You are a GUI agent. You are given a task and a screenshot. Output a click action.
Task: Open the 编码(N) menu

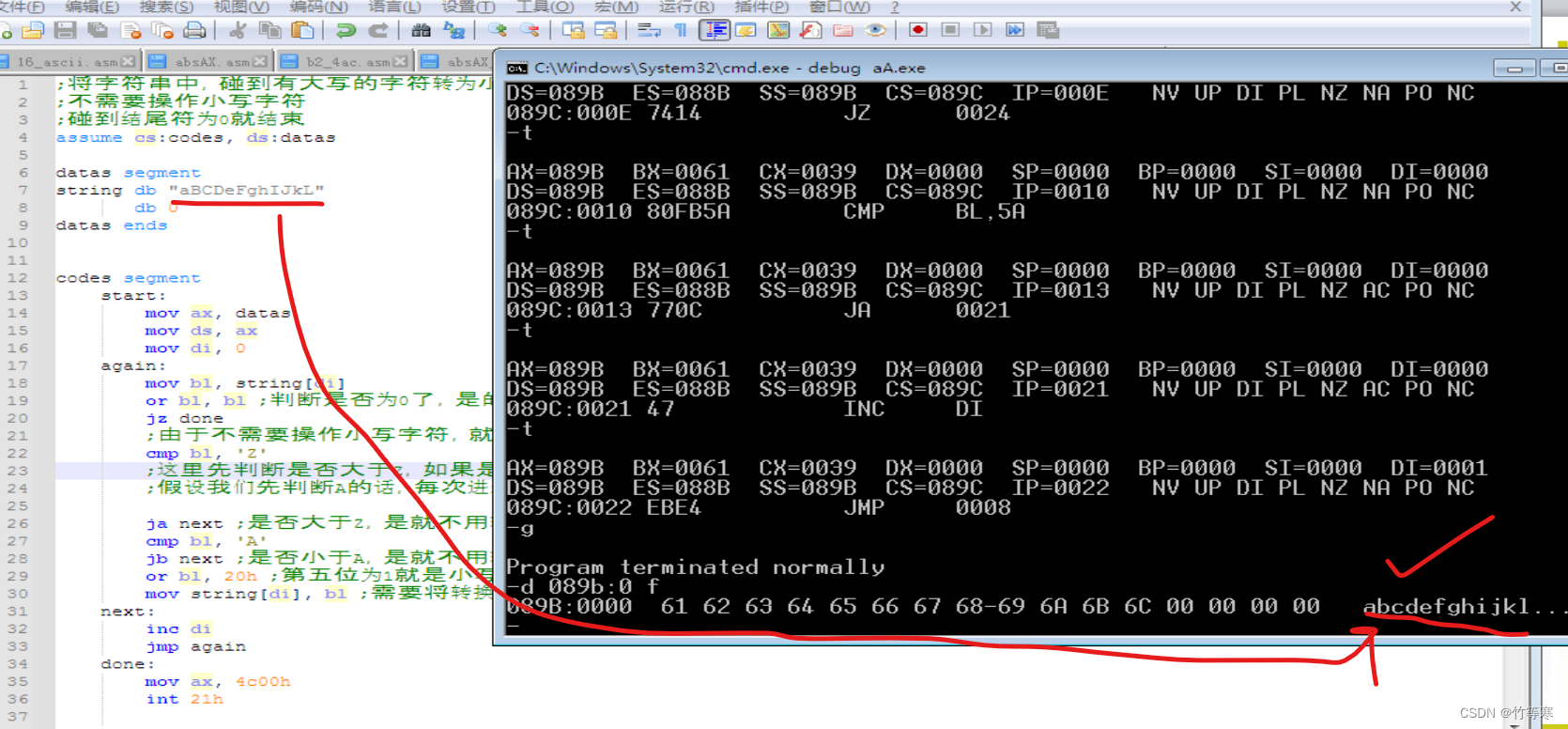point(318,7)
